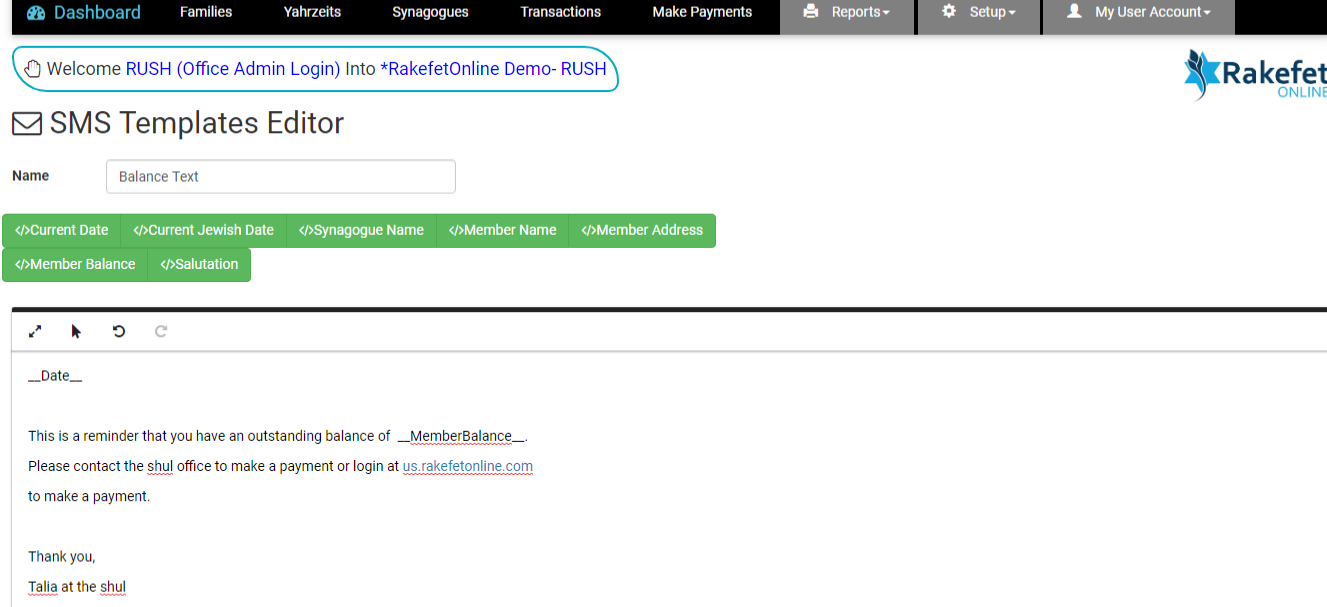Click the printer icon in Reports menu

(811, 12)
